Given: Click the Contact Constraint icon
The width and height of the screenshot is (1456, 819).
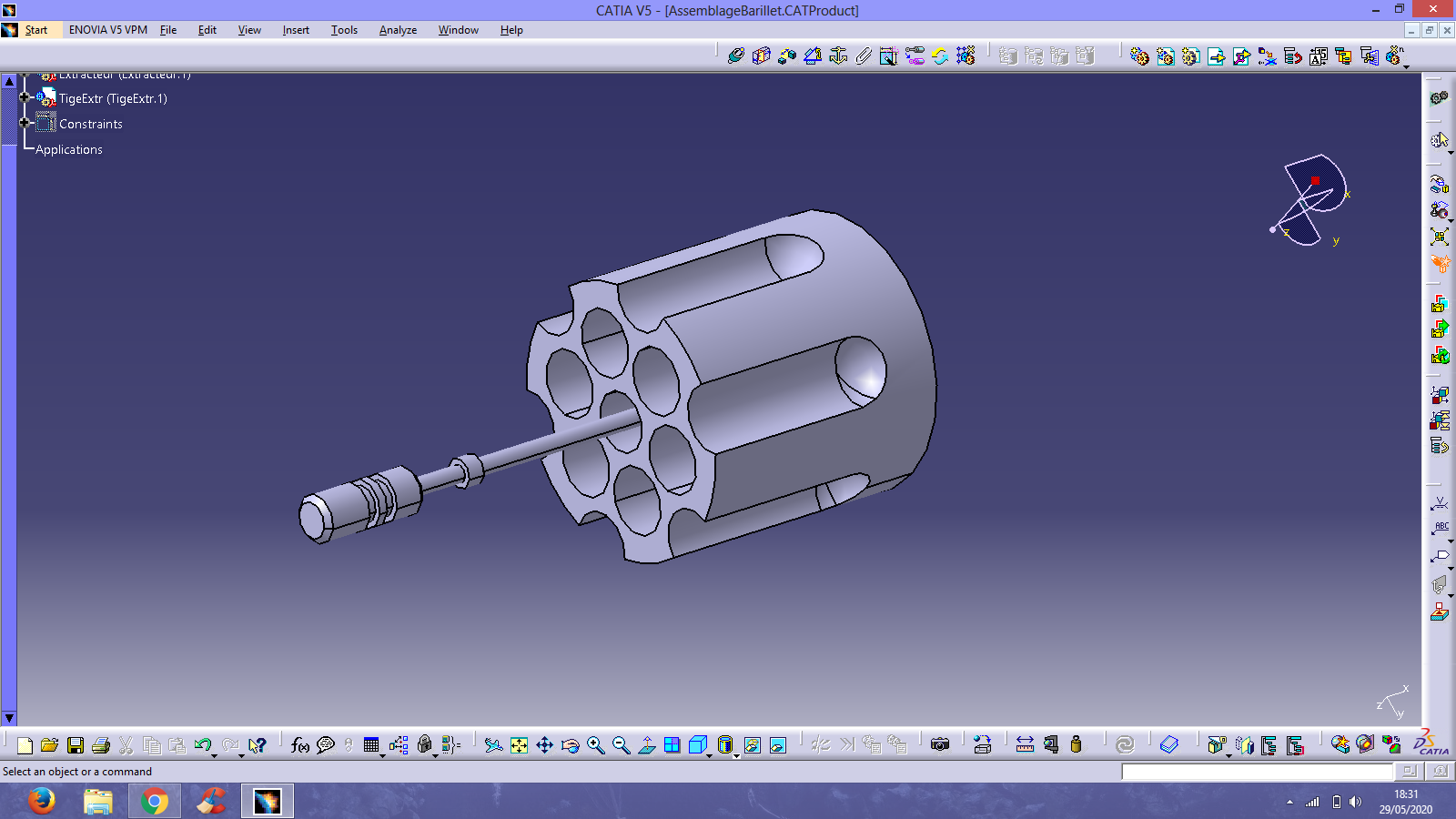Looking at the screenshot, I should coord(762,56).
